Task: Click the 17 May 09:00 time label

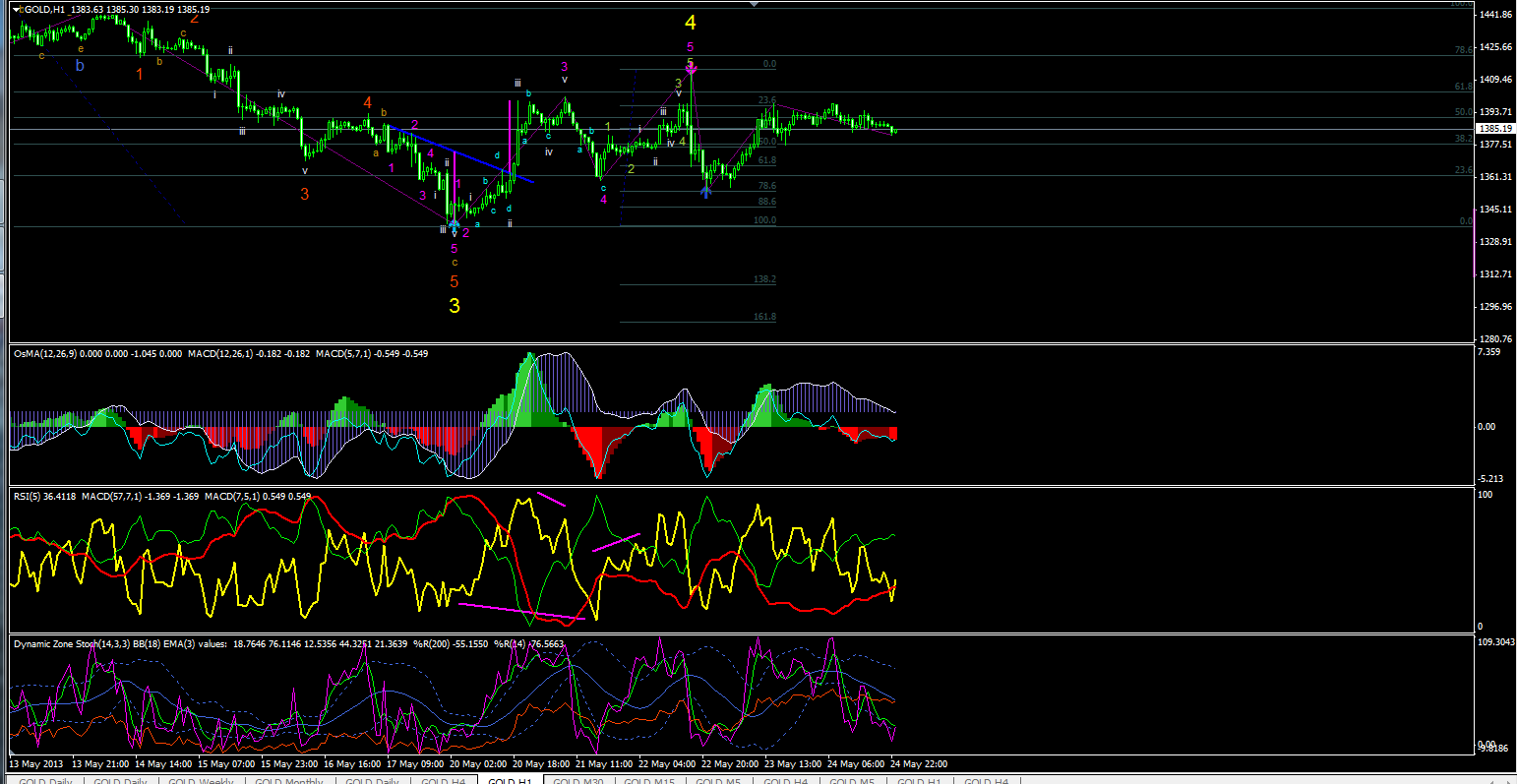Action: pyautogui.click(x=413, y=763)
